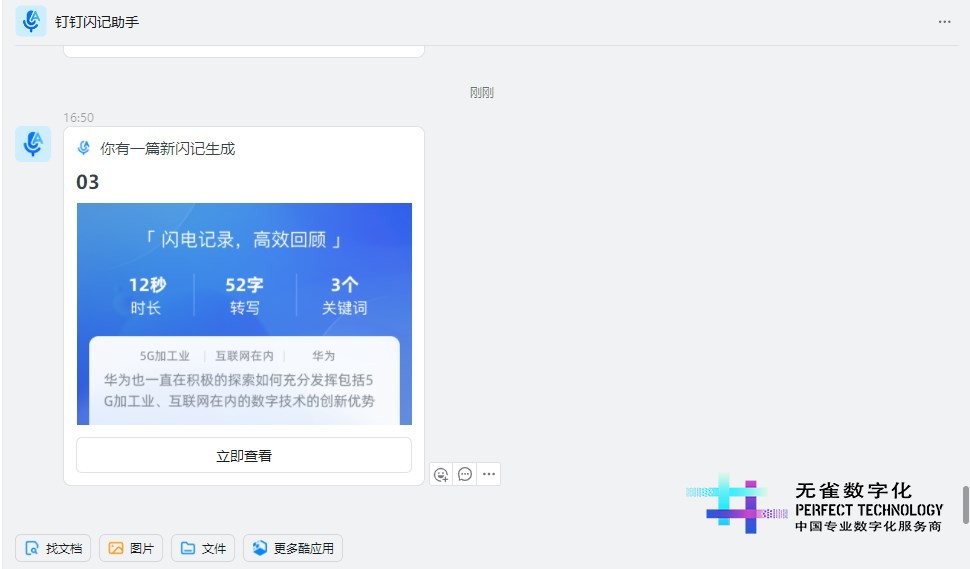
Task: Open the 找文档 shortcut
Action: point(53,548)
